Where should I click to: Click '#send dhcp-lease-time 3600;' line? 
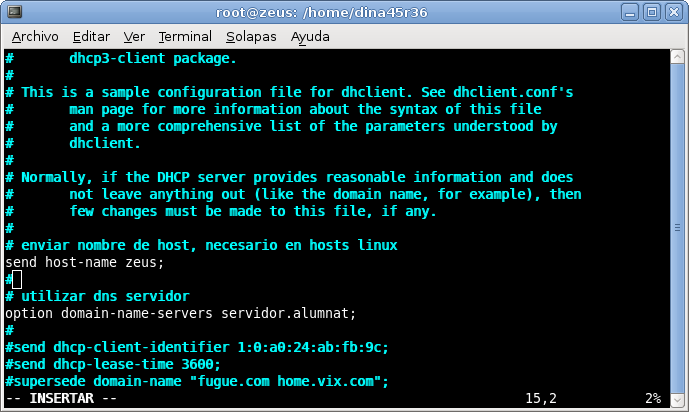pos(113,364)
